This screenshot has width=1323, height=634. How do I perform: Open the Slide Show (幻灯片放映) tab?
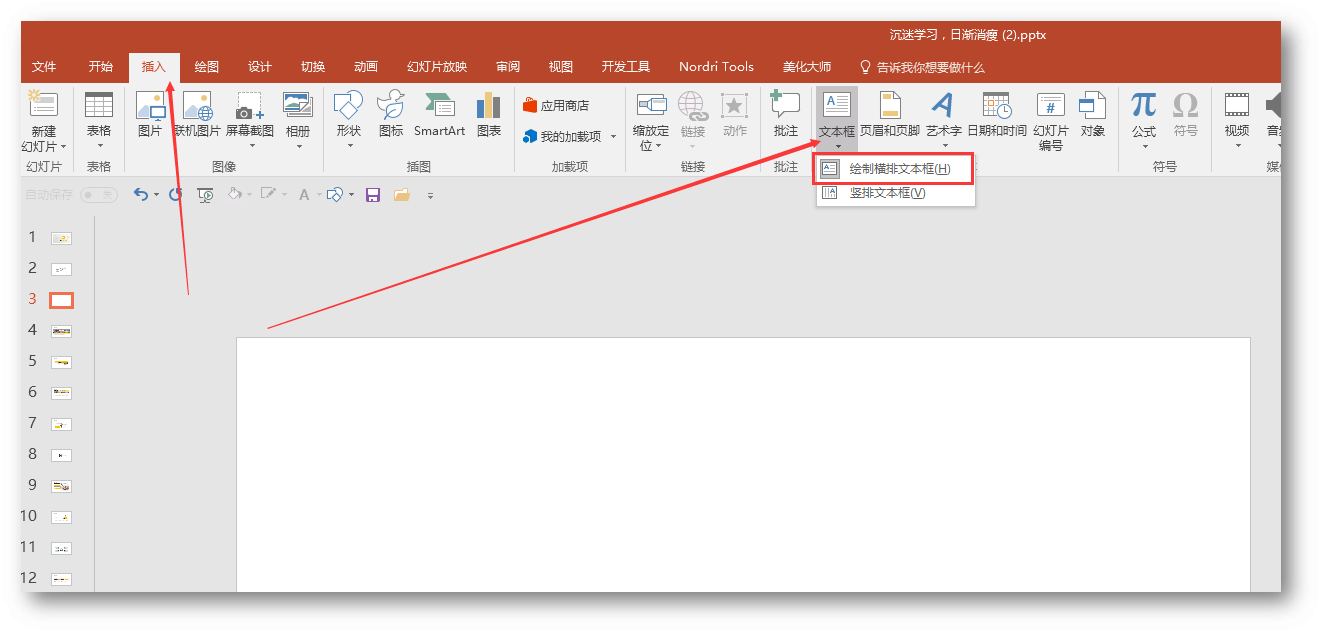tap(437, 67)
